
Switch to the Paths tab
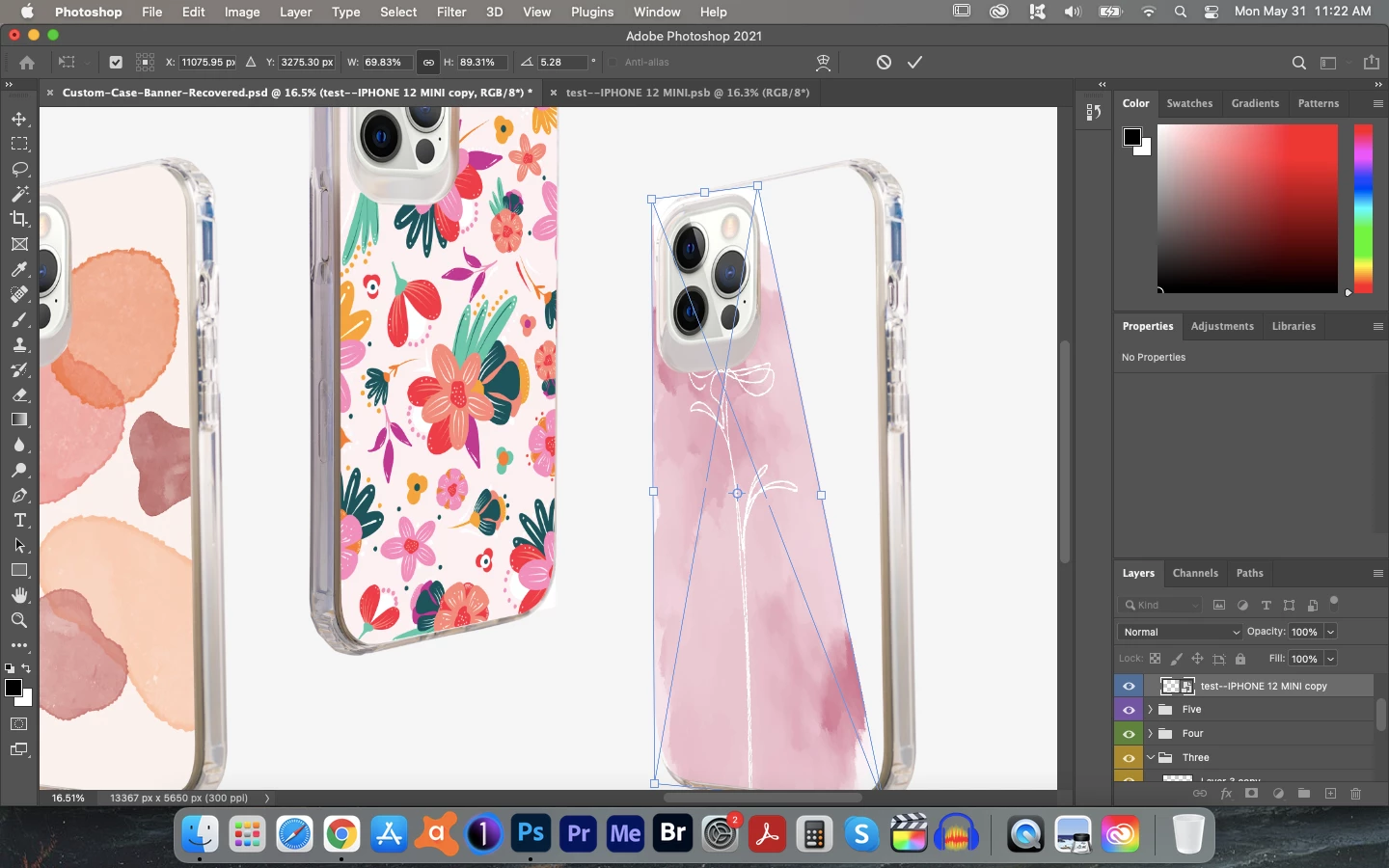(x=1249, y=573)
